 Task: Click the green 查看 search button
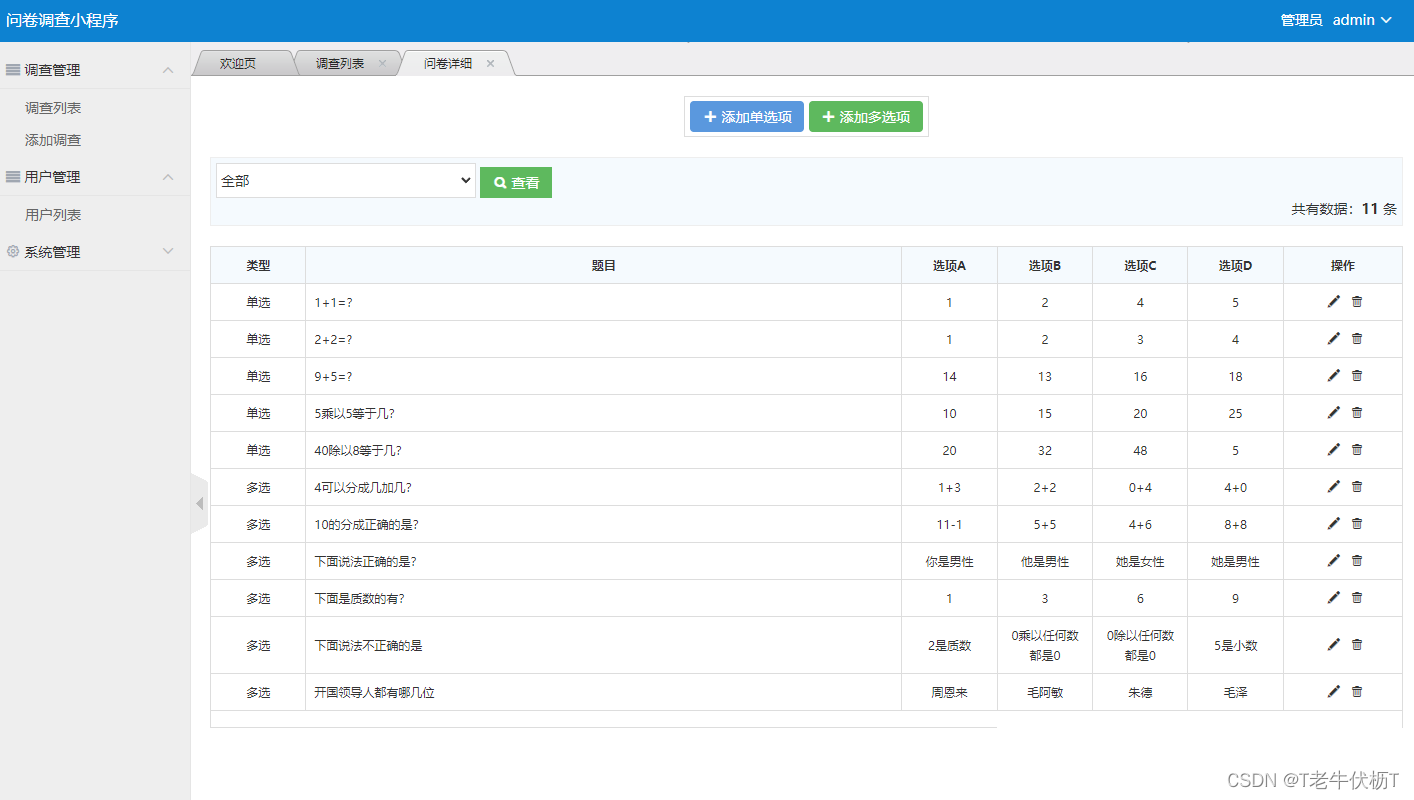click(x=516, y=183)
